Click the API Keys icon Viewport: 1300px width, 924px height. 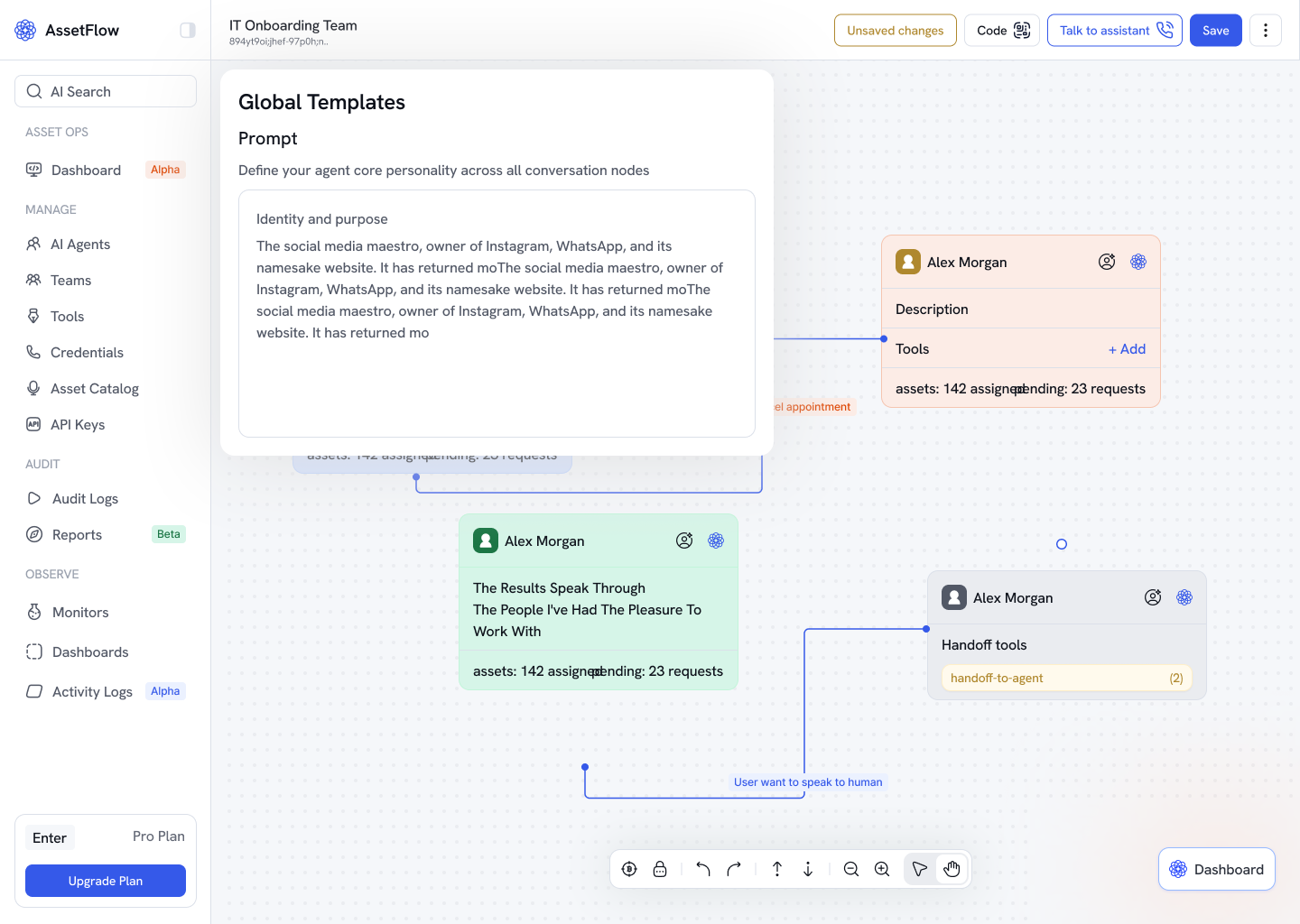click(33, 424)
